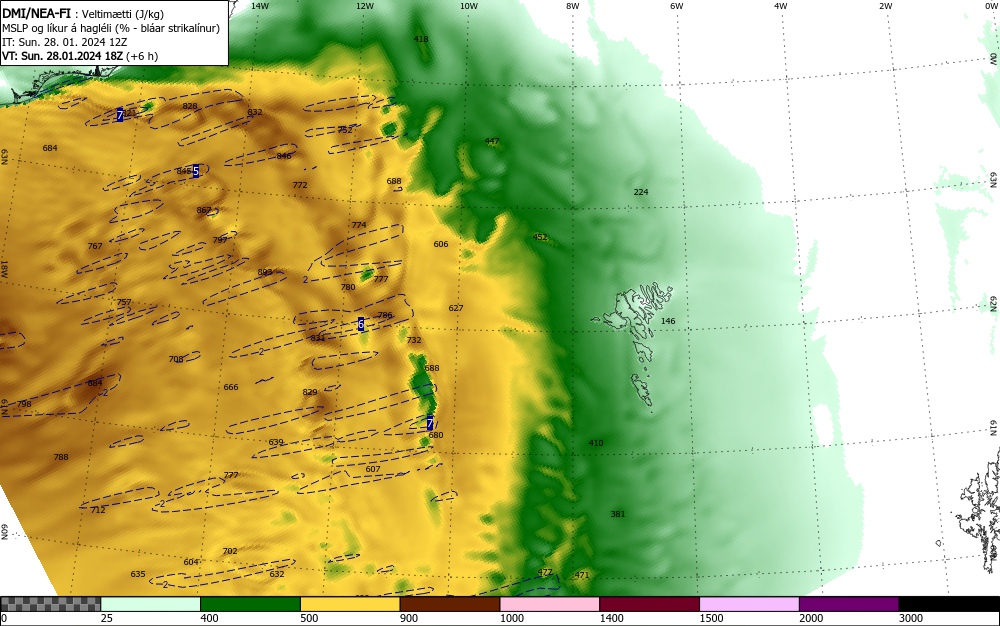Choose the light violet 1500–2000 legend swatch

tap(749, 604)
